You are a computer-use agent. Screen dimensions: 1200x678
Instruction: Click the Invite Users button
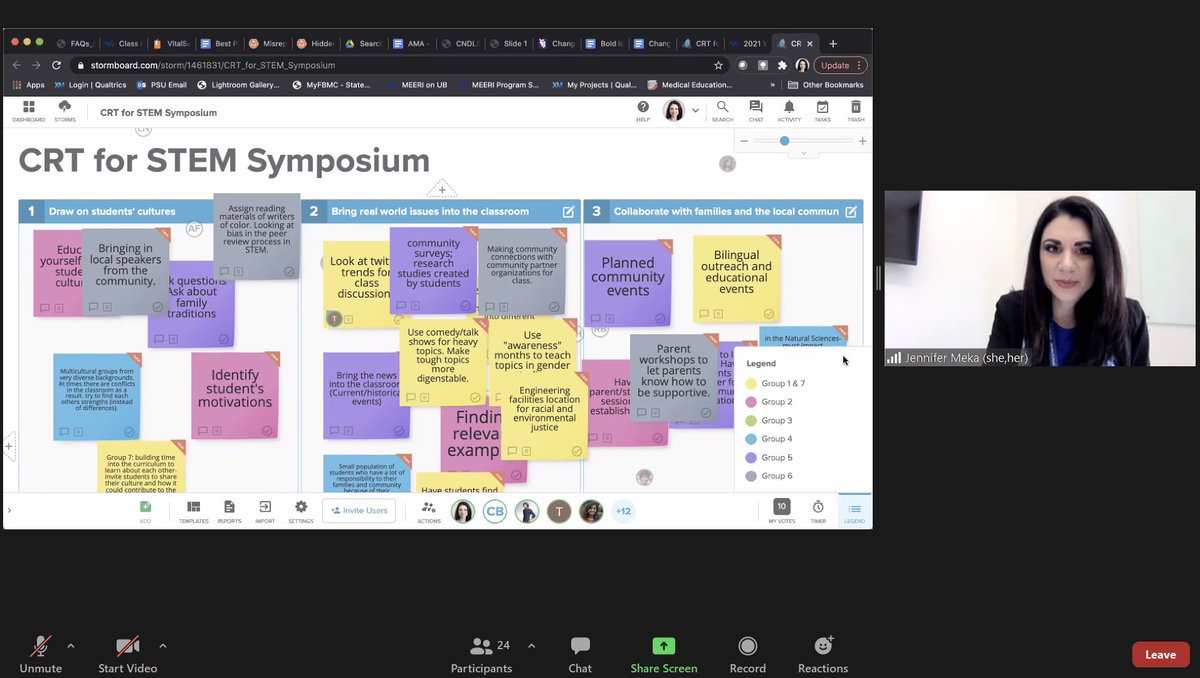[359, 510]
